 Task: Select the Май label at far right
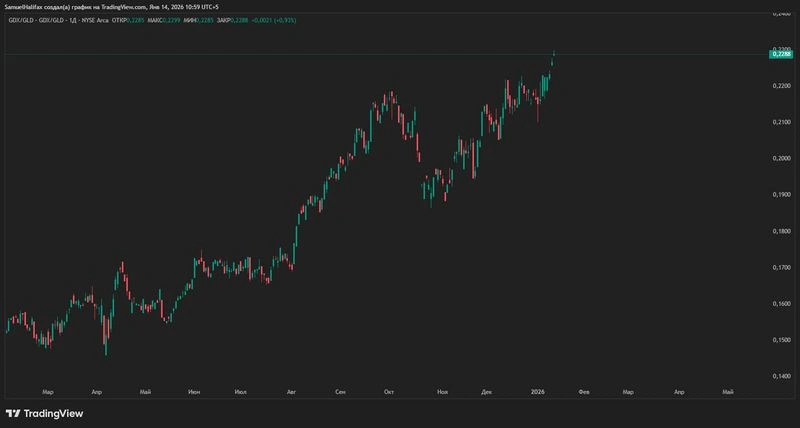(728, 392)
